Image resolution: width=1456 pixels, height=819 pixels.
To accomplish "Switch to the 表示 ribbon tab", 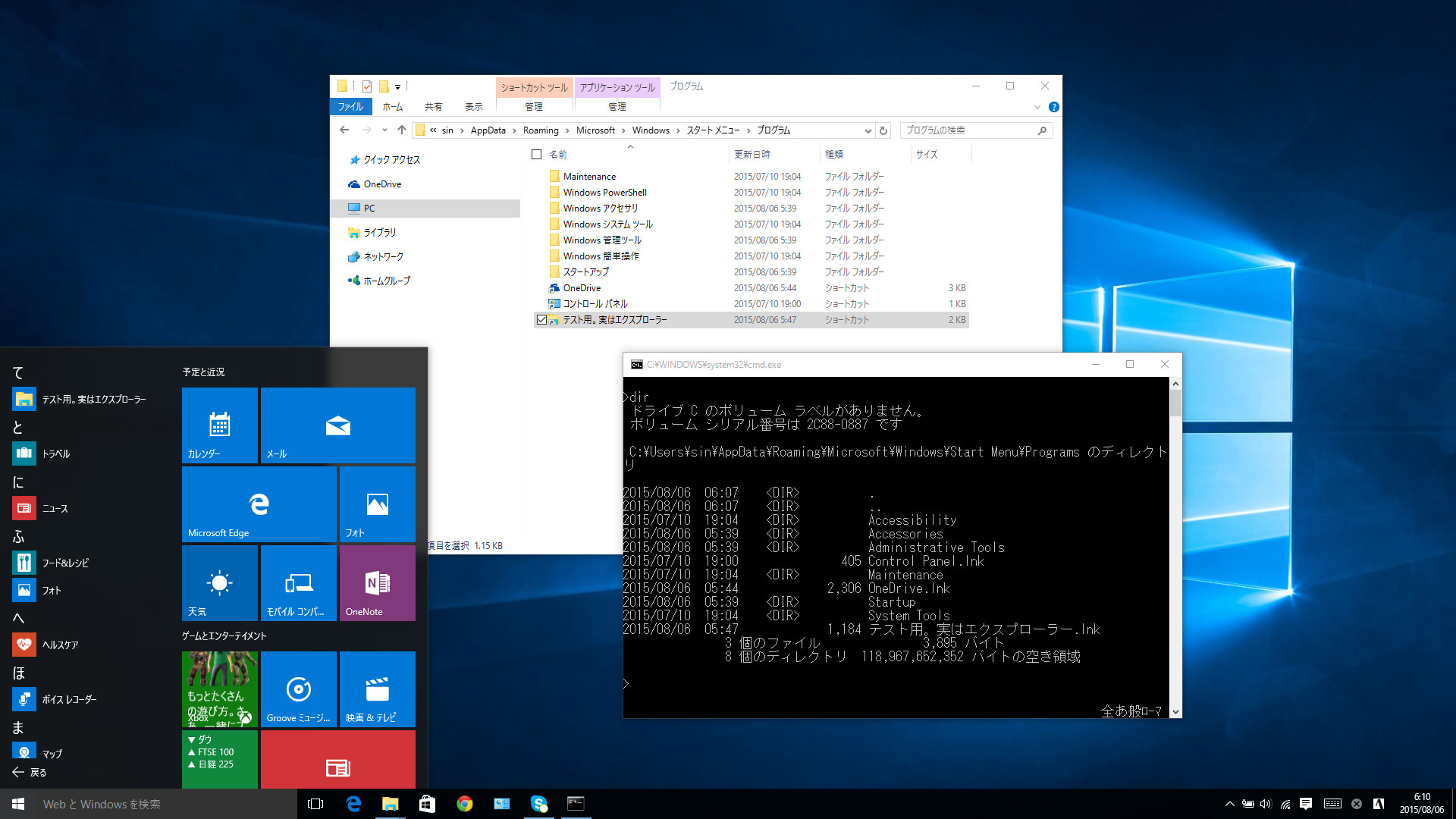I will (x=474, y=107).
